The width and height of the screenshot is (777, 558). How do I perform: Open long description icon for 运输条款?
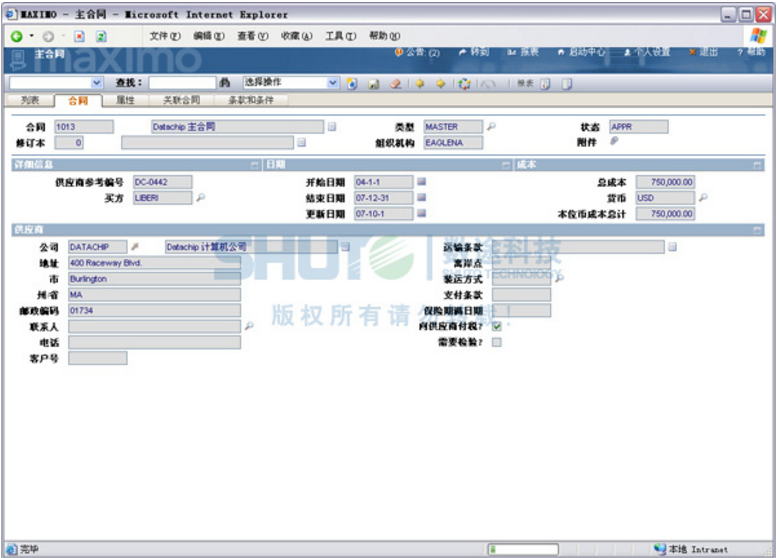pyautogui.click(x=672, y=247)
